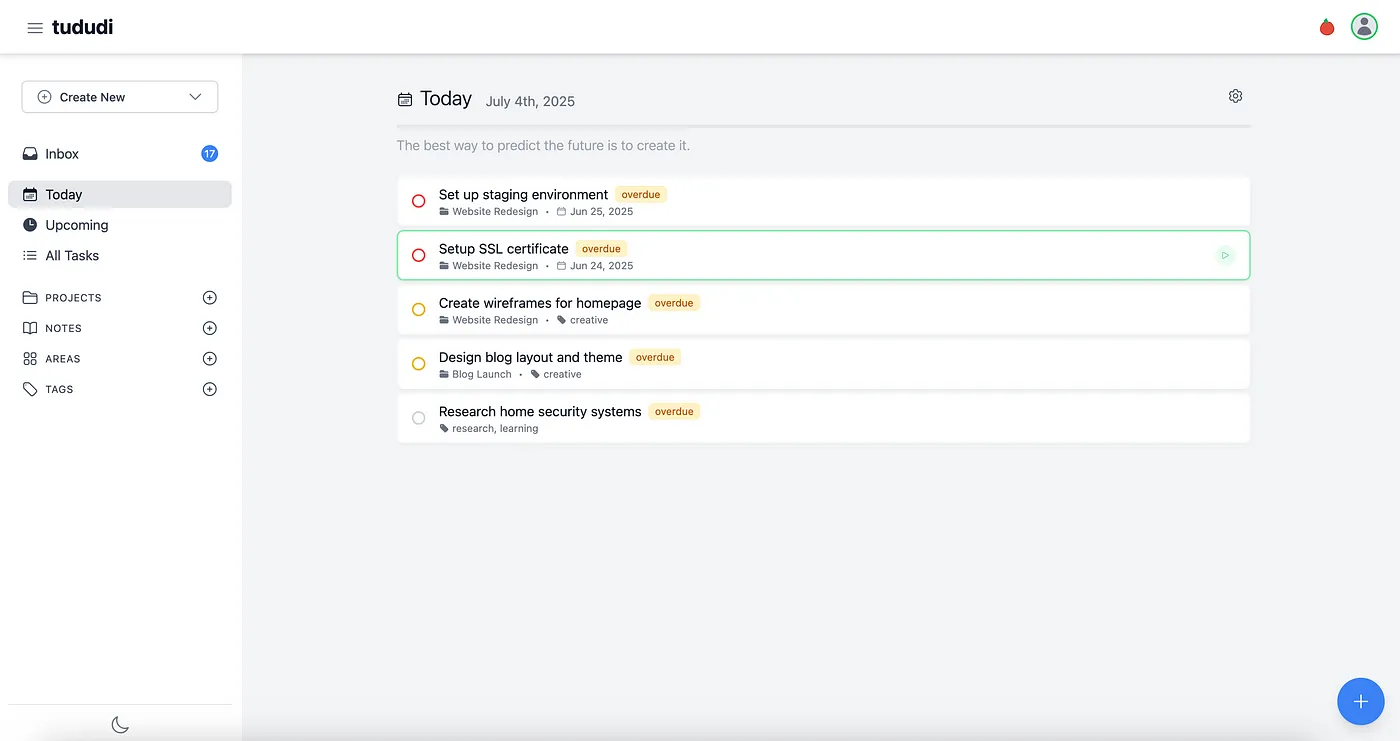Expand the Create New dropdown
1400x741 pixels.
[x=195, y=97]
